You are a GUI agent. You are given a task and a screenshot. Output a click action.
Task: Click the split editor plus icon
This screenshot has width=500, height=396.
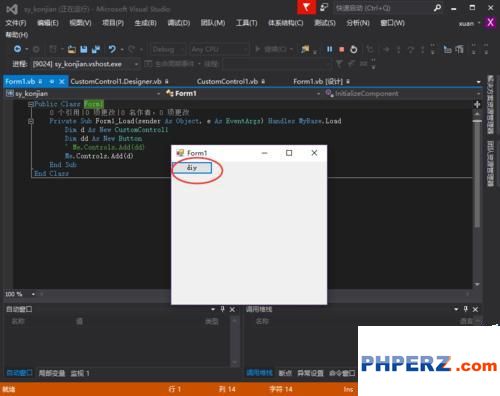tap(477, 104)
